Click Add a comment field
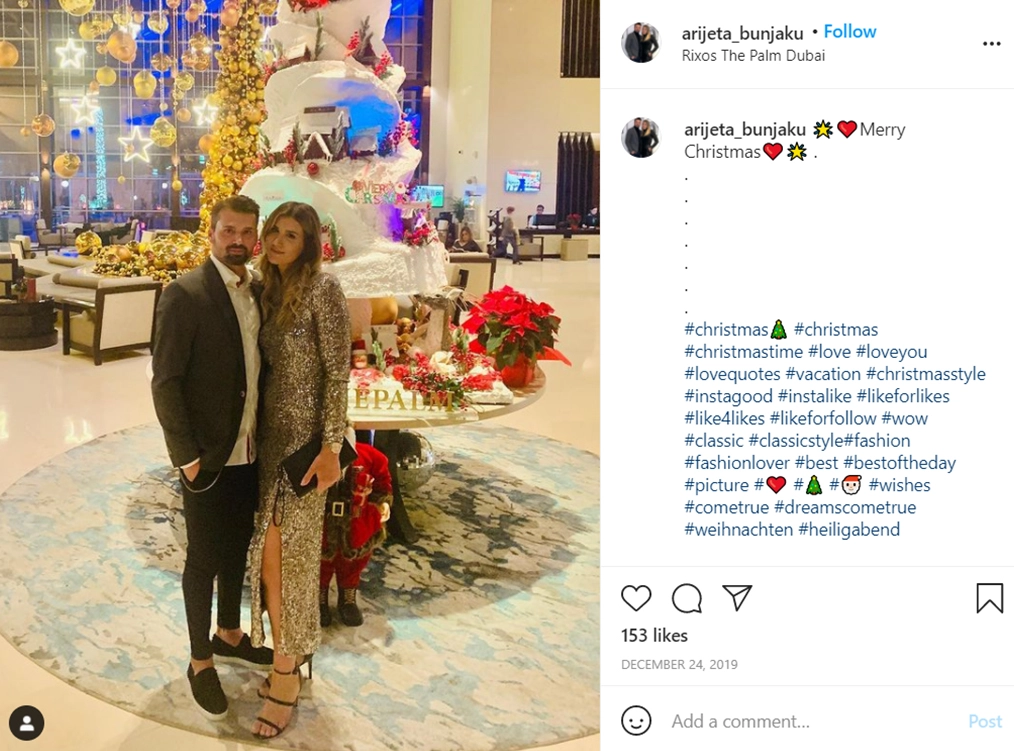The image size is (1014, 751). point(815,721)
